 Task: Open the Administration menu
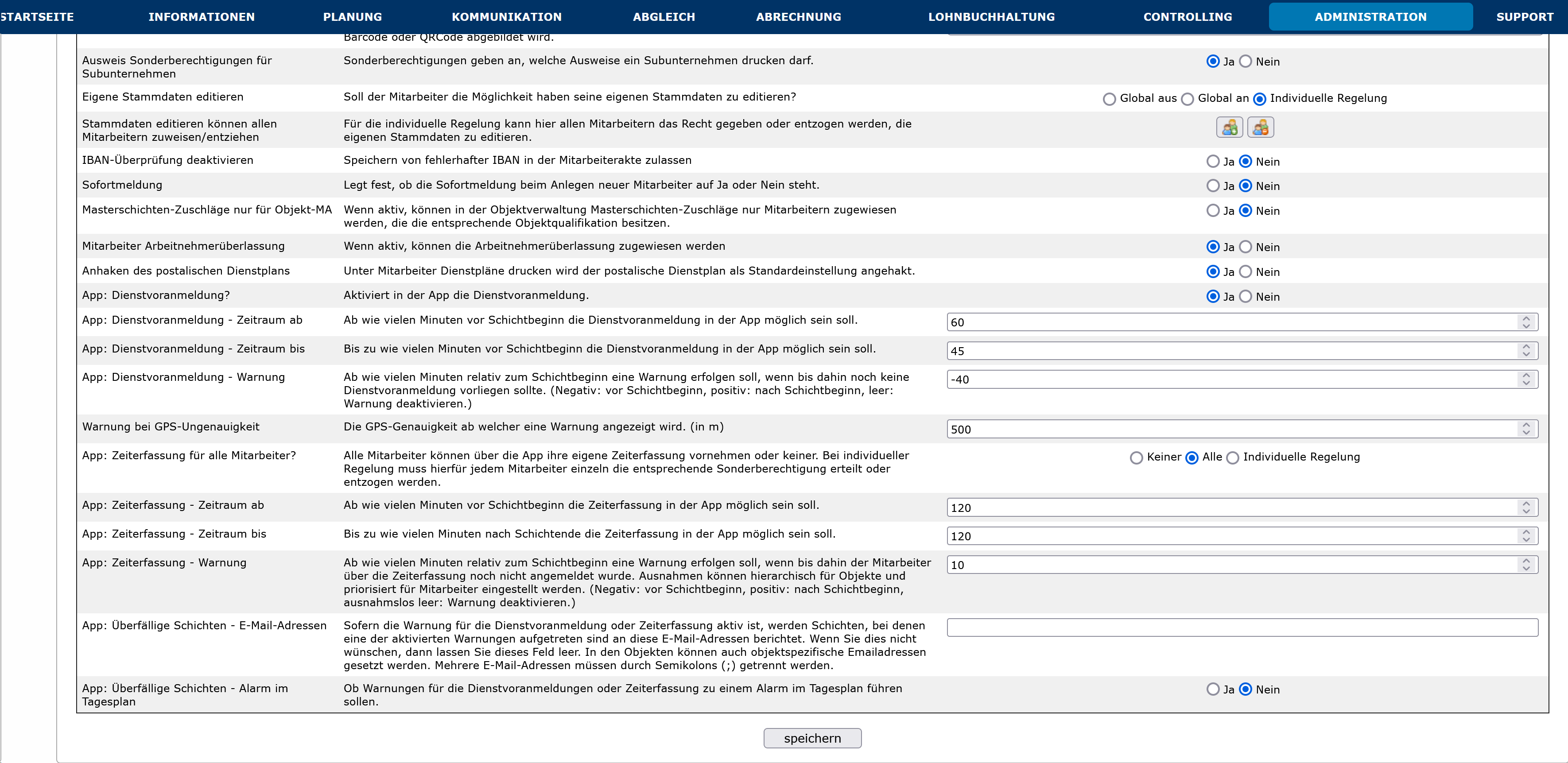[1370, 17]
